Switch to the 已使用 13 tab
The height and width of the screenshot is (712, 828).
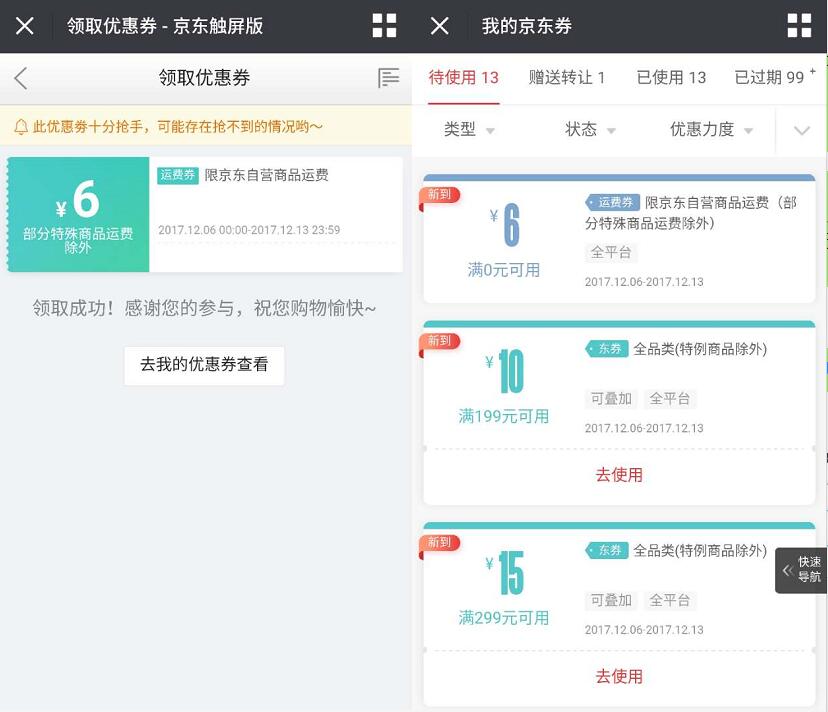[x=671, y=78]
